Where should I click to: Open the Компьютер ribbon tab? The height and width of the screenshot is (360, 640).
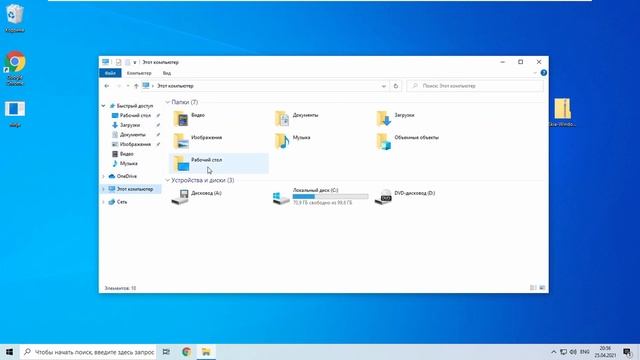tap(139, 73)
